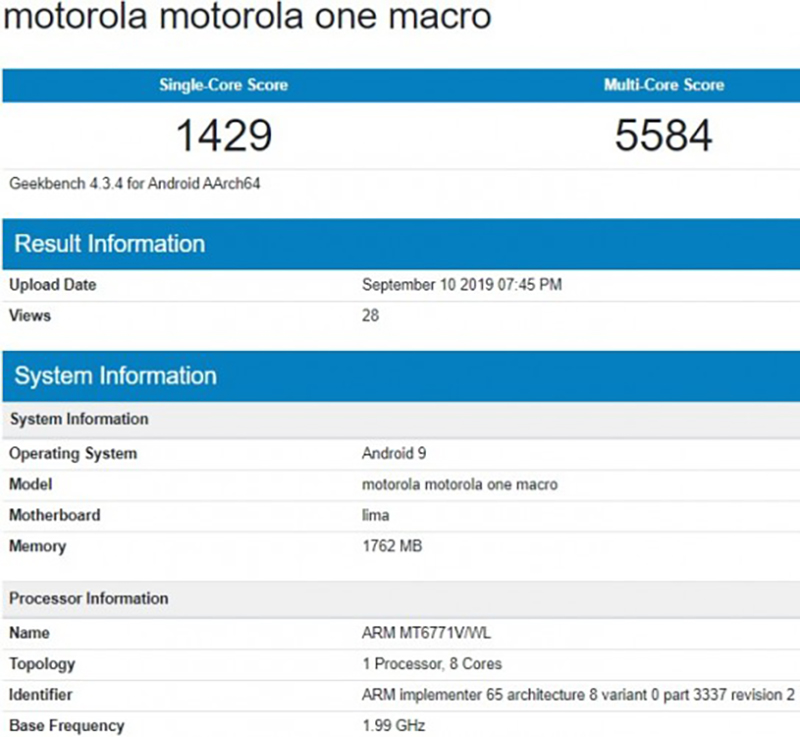The height and width of the screenshot is (737, 800).
Task: Click the Processor Information subheader
Action: tap(89, 598)
